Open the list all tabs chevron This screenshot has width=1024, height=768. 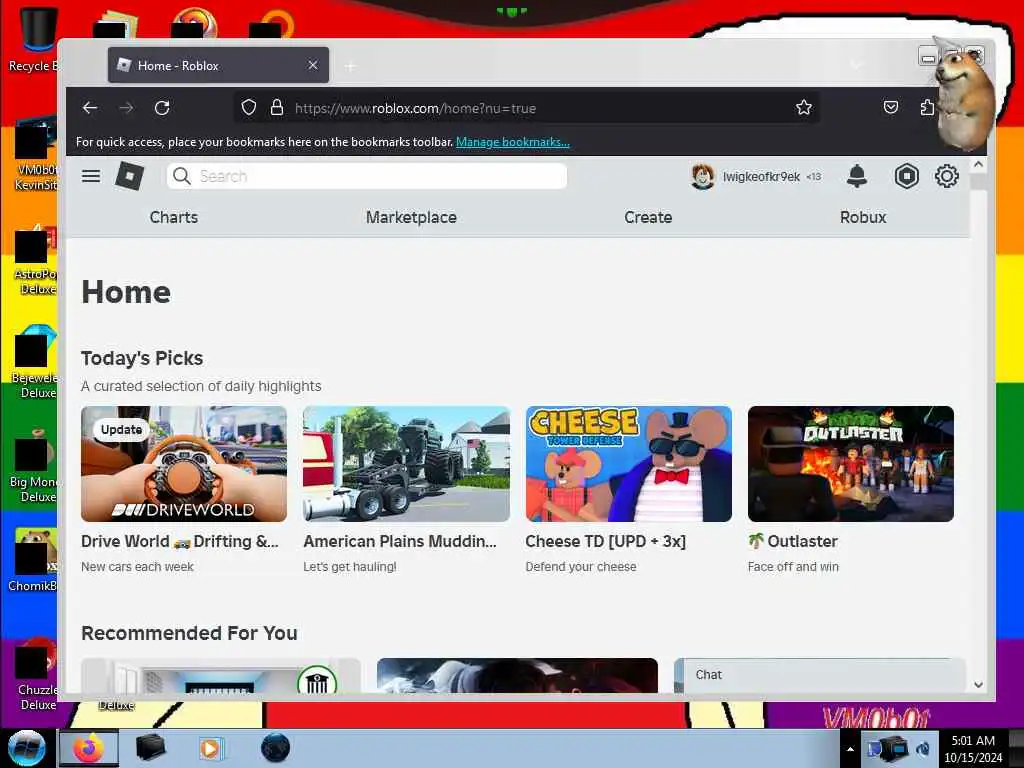856,65
